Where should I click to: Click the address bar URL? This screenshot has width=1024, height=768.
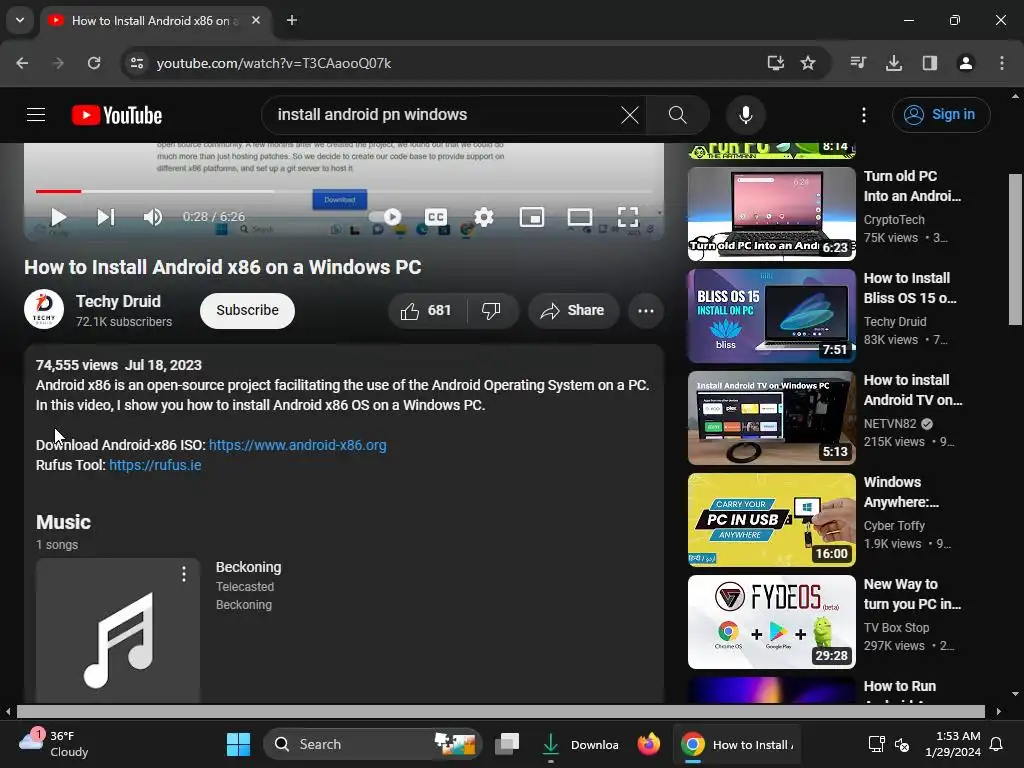pos(274,63)
